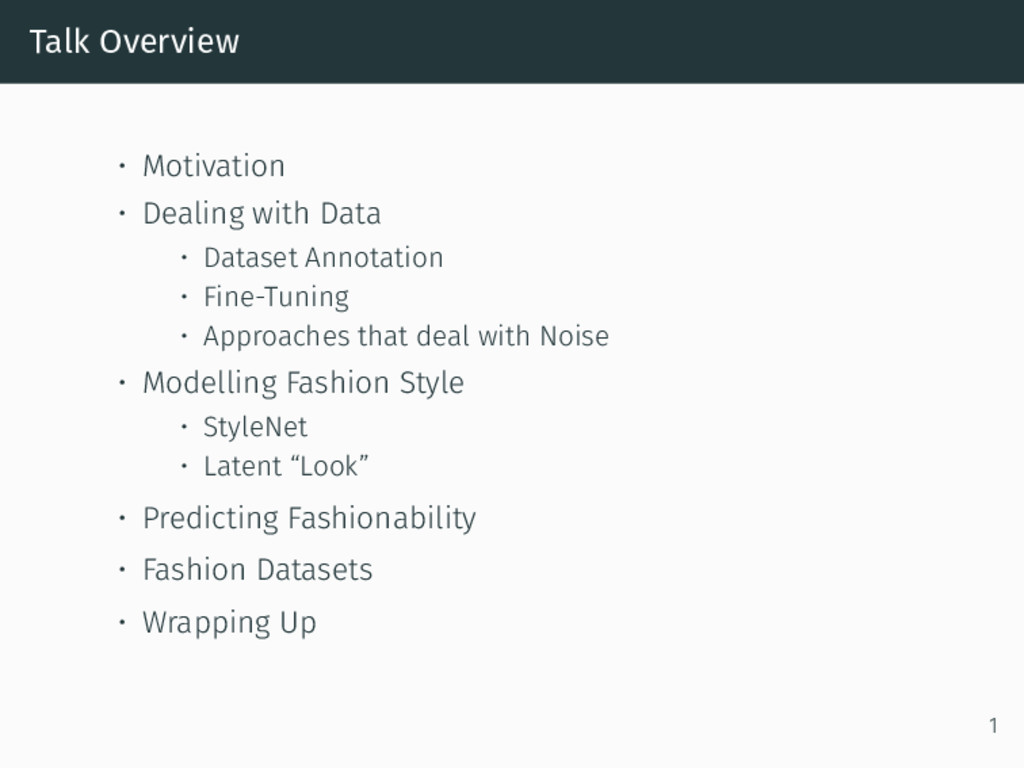Select the Motivation bullet item
1024x768 pixels.
point(214,166)
